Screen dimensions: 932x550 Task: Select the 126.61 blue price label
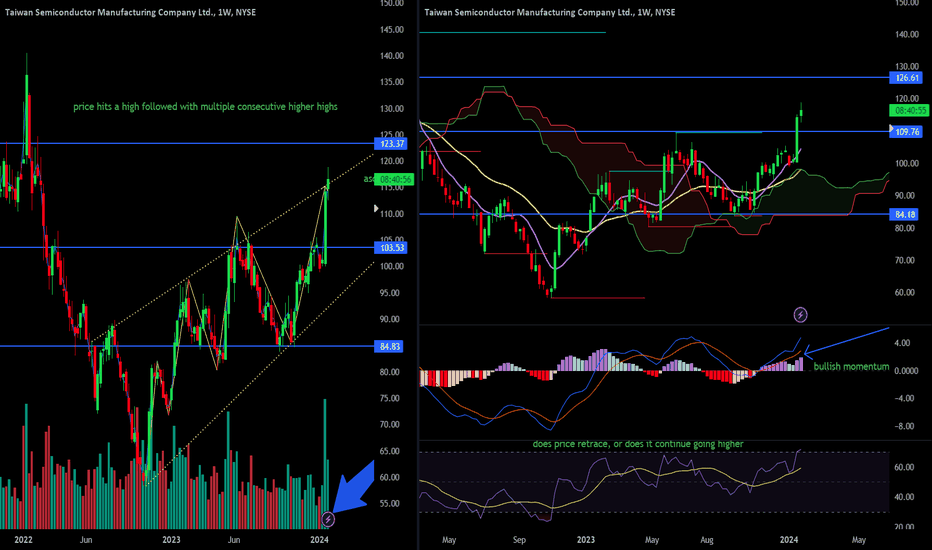(x=906, y=77)
